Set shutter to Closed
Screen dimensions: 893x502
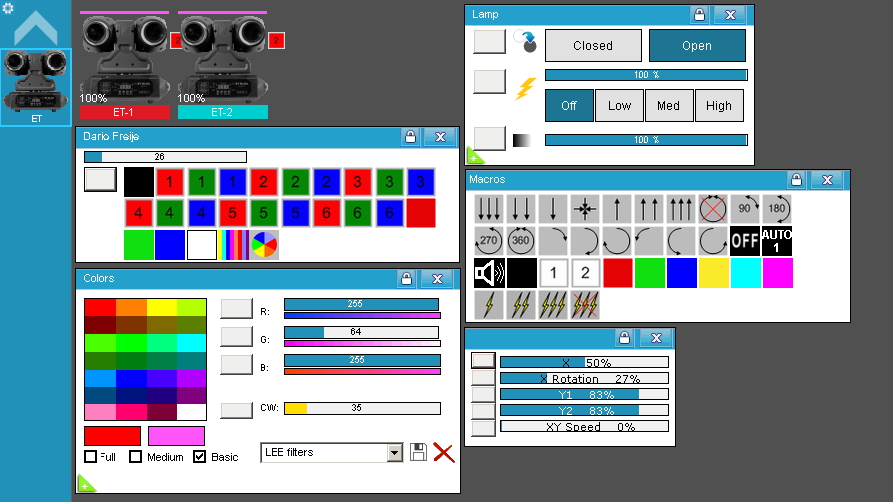593,46
